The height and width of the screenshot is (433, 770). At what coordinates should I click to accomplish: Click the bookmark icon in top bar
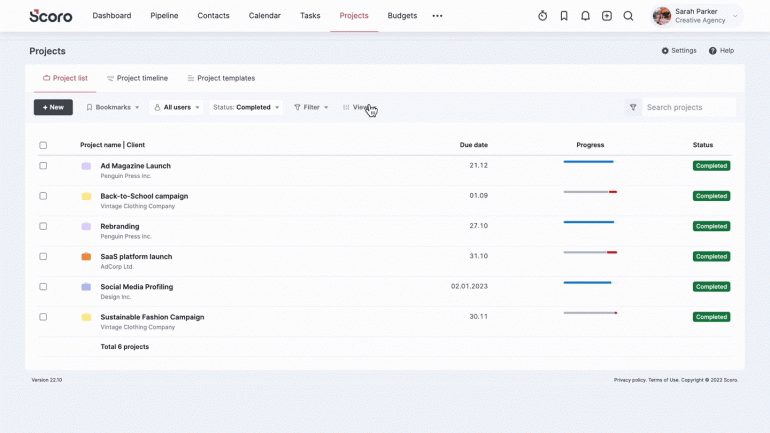pos(564,16)
